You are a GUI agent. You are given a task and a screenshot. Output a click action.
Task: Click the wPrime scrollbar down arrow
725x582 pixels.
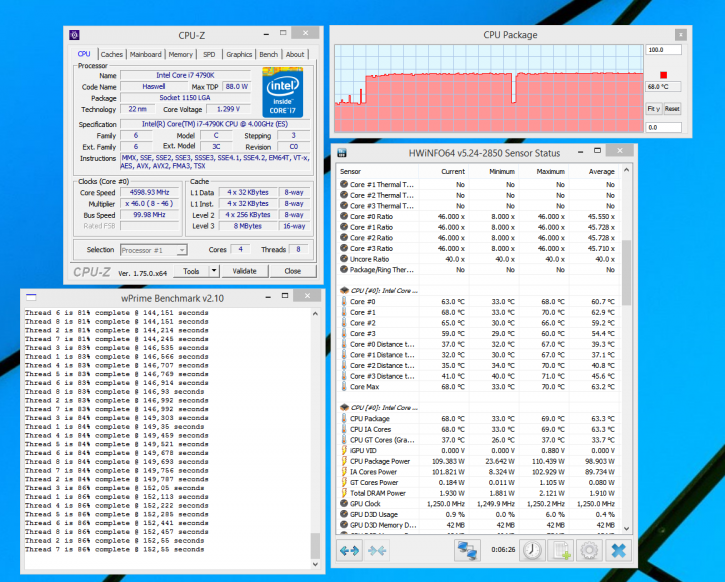(x=315, y=564)
